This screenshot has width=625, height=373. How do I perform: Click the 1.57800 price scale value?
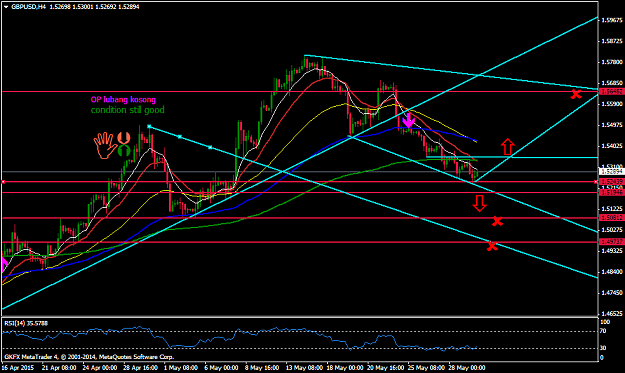pyautogui.click(x=612, y=62)
